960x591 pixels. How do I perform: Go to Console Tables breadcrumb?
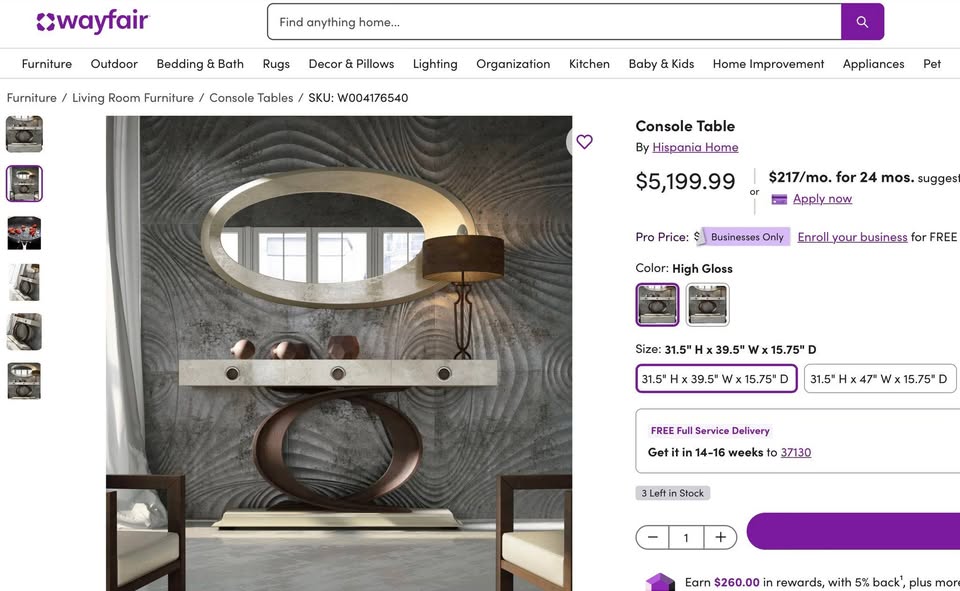tap(251, 98)
